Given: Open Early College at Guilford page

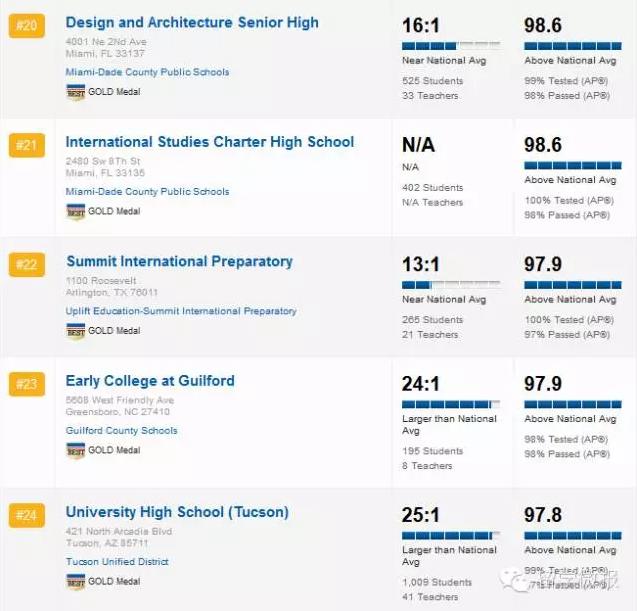Looking at the screenshot, I should [x=150, y=380].
